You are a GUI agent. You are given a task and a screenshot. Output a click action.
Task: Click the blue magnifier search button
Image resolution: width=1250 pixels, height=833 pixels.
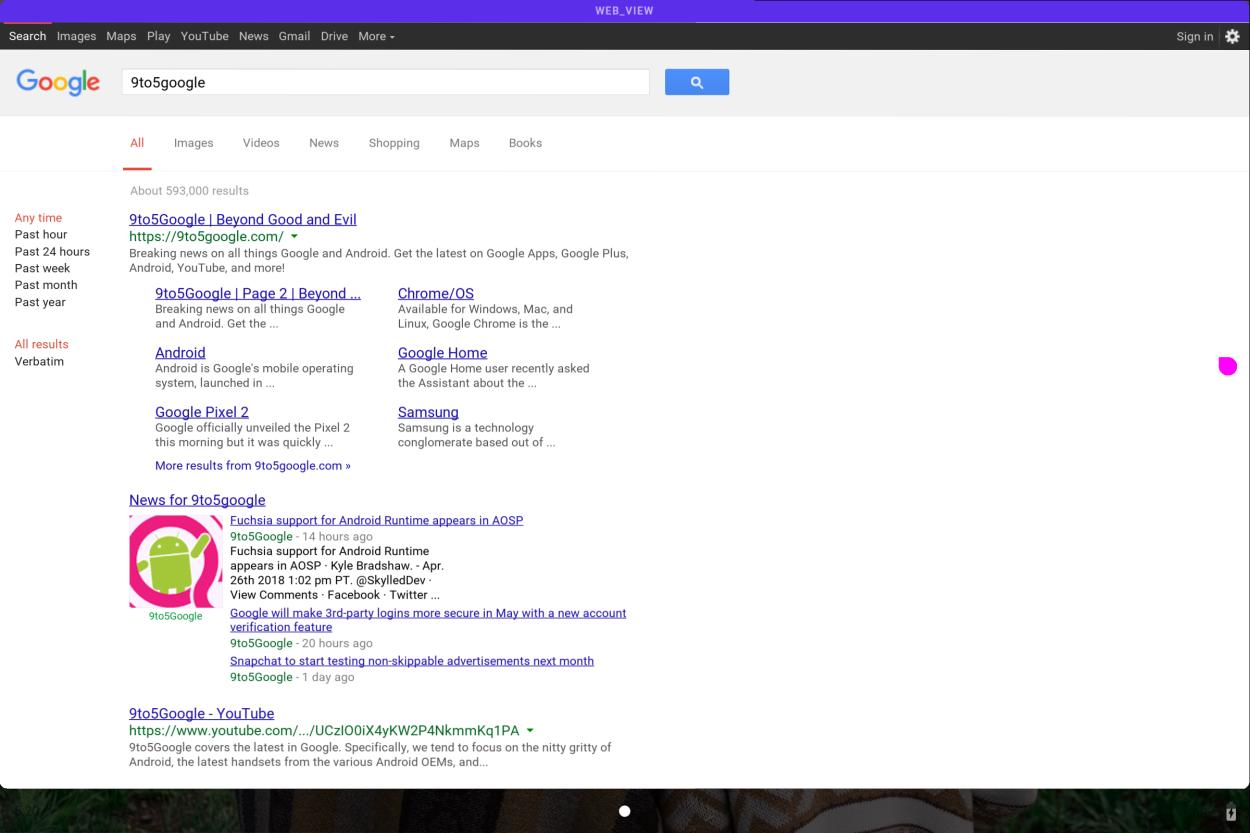[696, 82]
